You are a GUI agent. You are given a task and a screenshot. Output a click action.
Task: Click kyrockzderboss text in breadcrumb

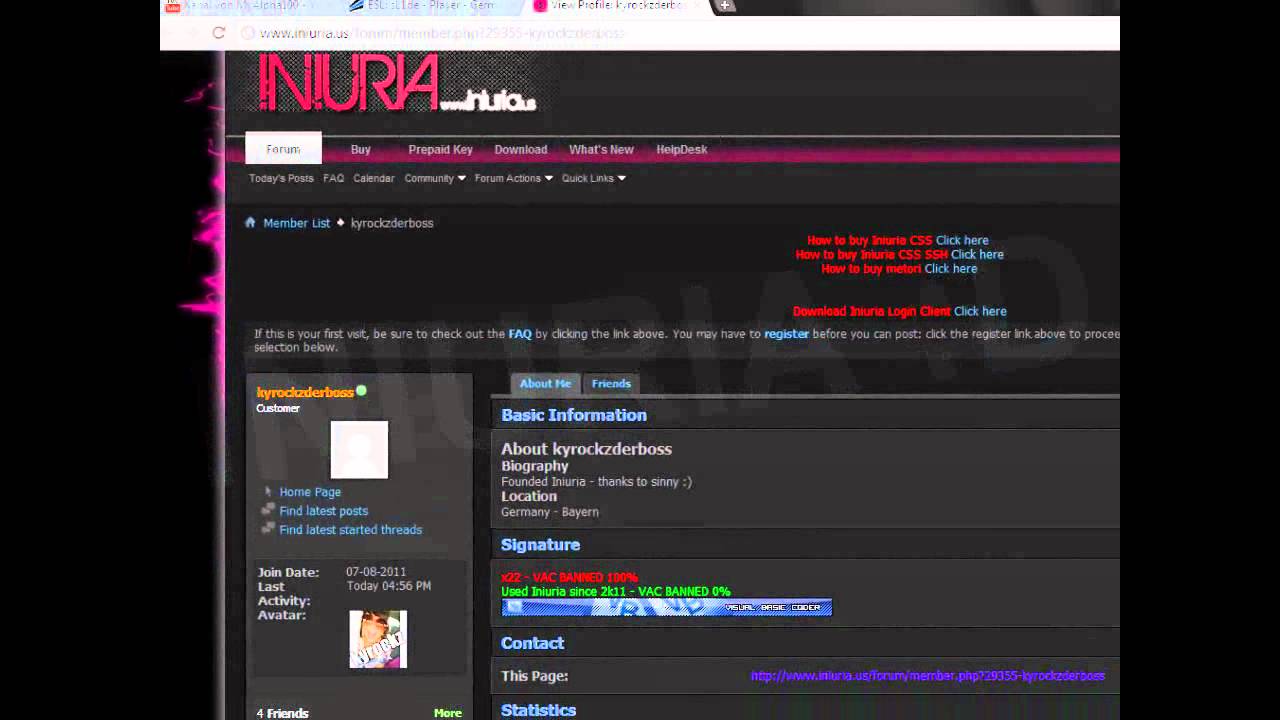392,223
